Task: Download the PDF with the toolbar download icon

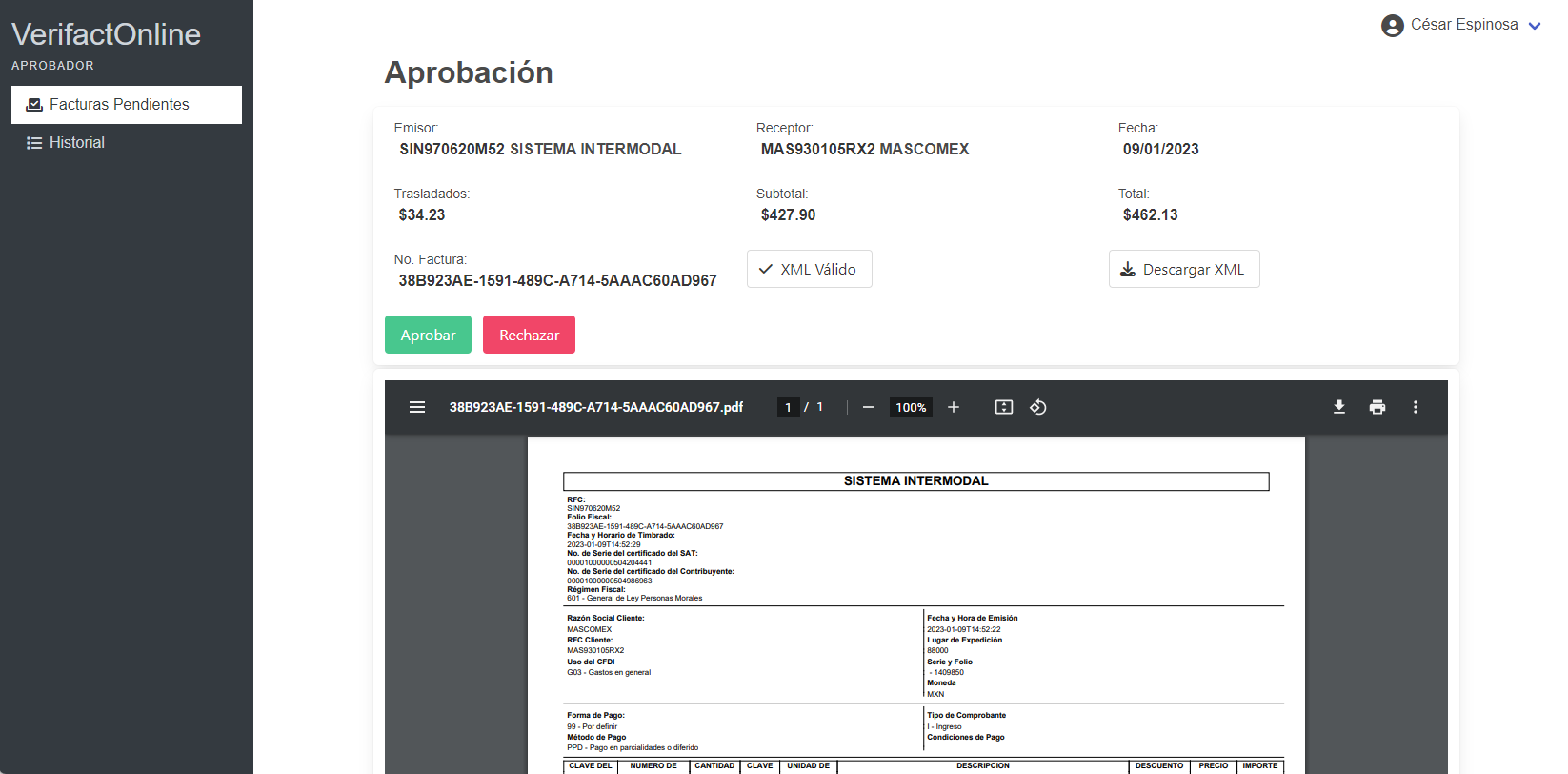Action: pos(1338,407)
